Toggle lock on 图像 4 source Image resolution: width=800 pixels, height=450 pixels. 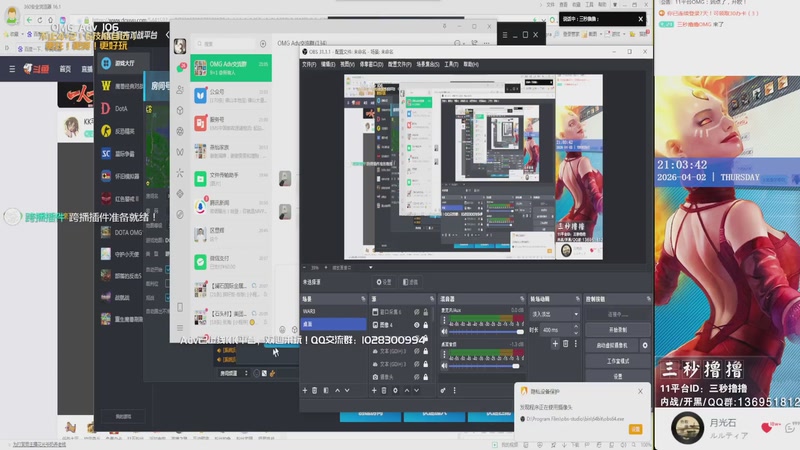coord(426,324)
